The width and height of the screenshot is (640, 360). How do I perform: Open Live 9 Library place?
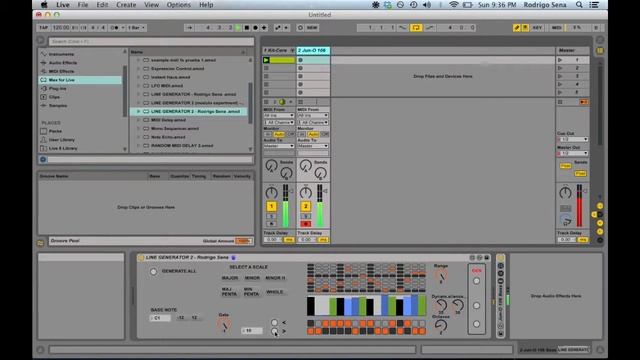63,148
